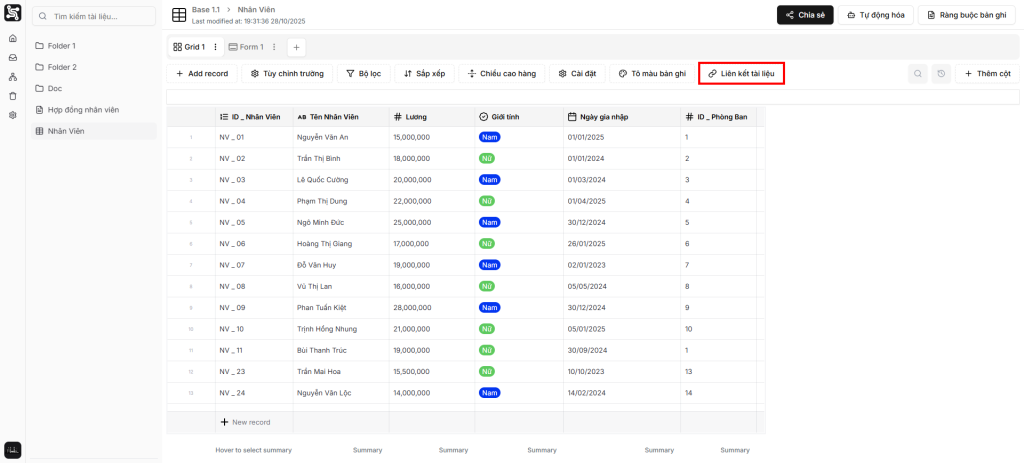Screen dimensions: 1024x463
Task: Open the Grid 1 three-dot options menu
Action: 215,47
